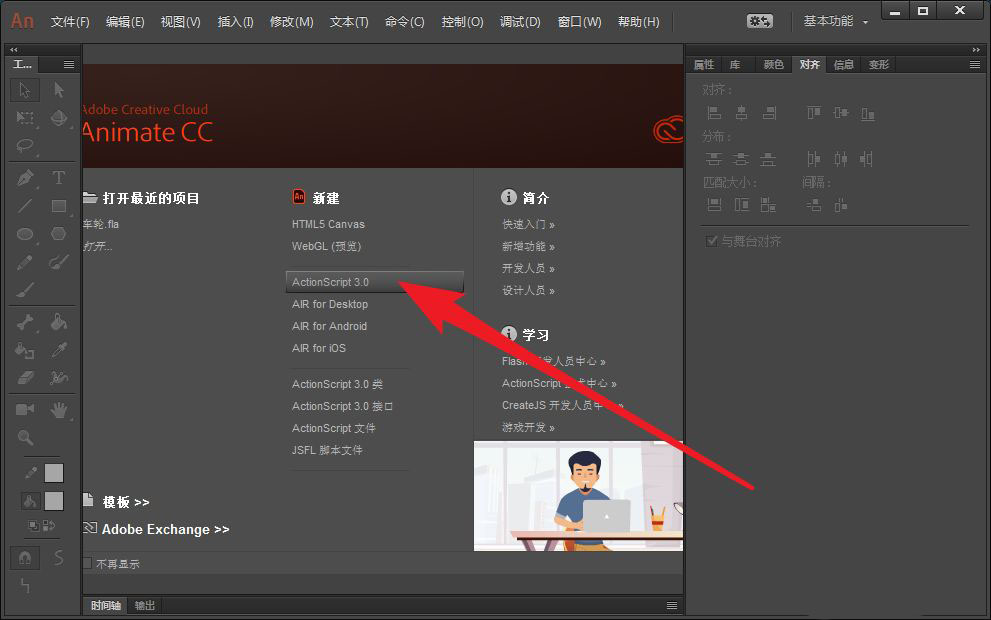Open recent file 车轮.fla

[101, 224]
